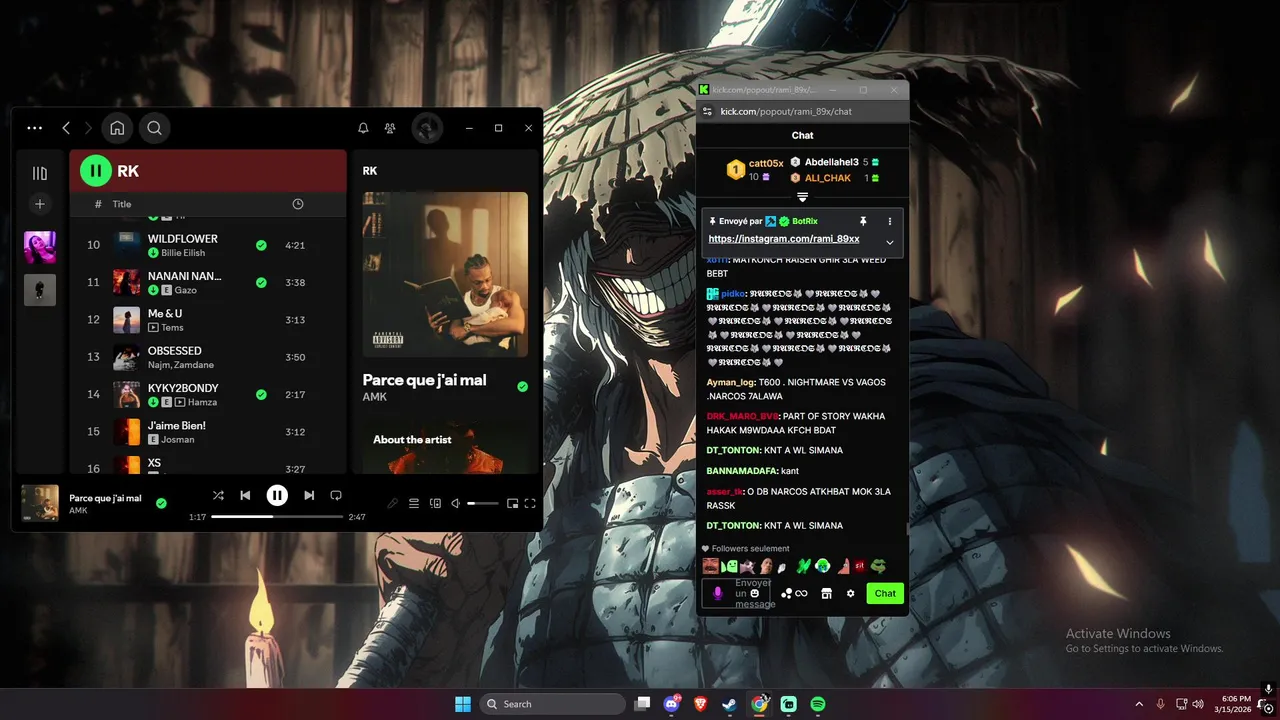Open Kick channel points bubbles icon

pyautogui.click(x=787, y=593)
